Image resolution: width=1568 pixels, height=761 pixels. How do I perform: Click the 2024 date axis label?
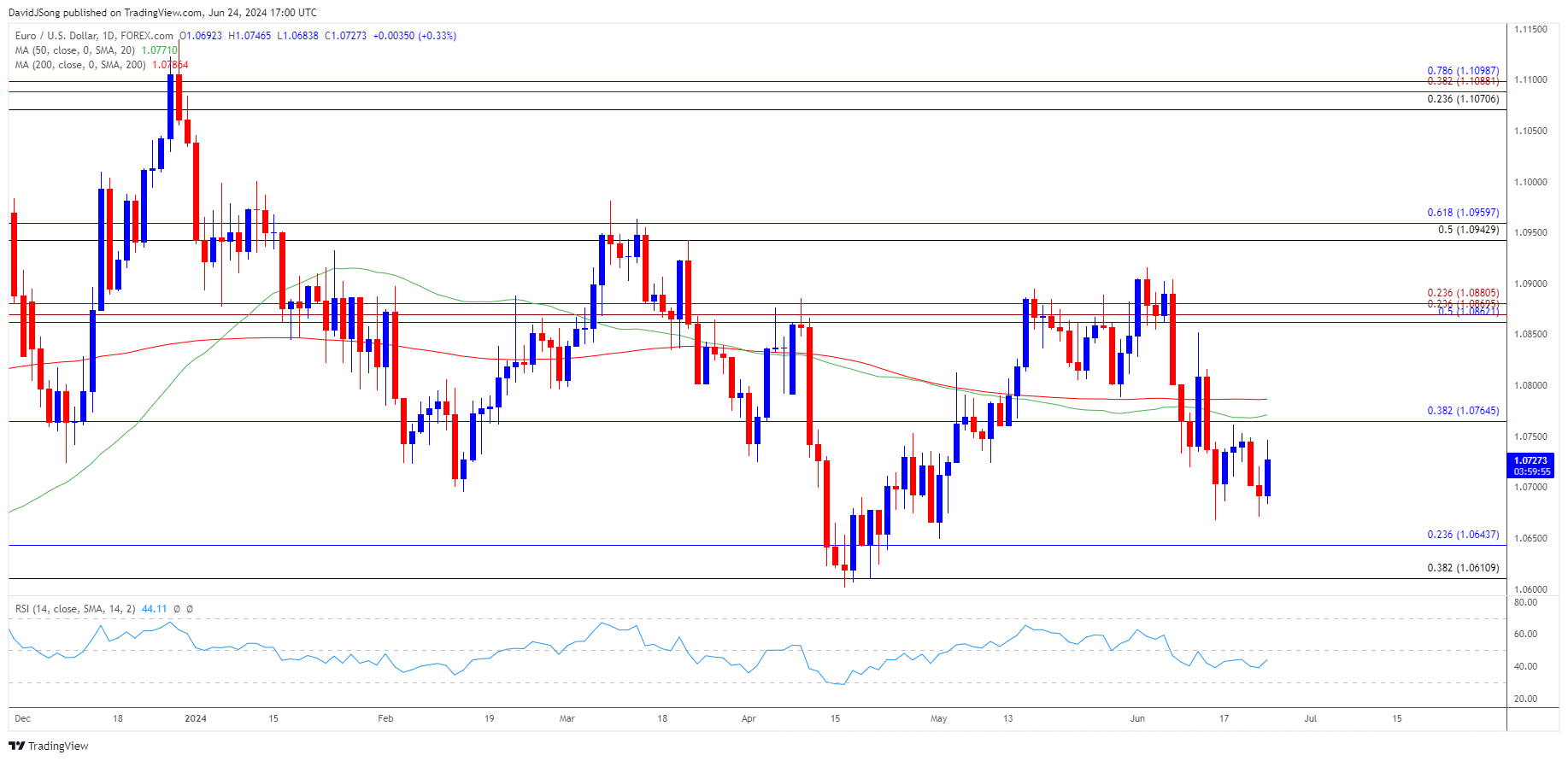click(x=196, y=718)
